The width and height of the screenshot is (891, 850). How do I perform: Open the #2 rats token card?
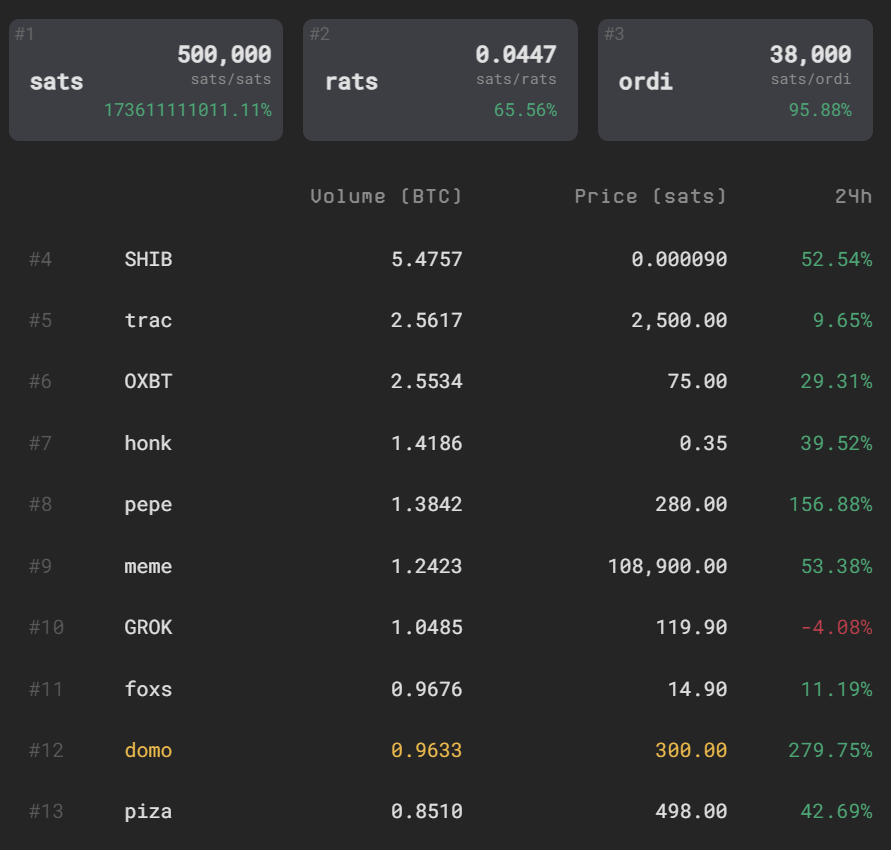440,80
